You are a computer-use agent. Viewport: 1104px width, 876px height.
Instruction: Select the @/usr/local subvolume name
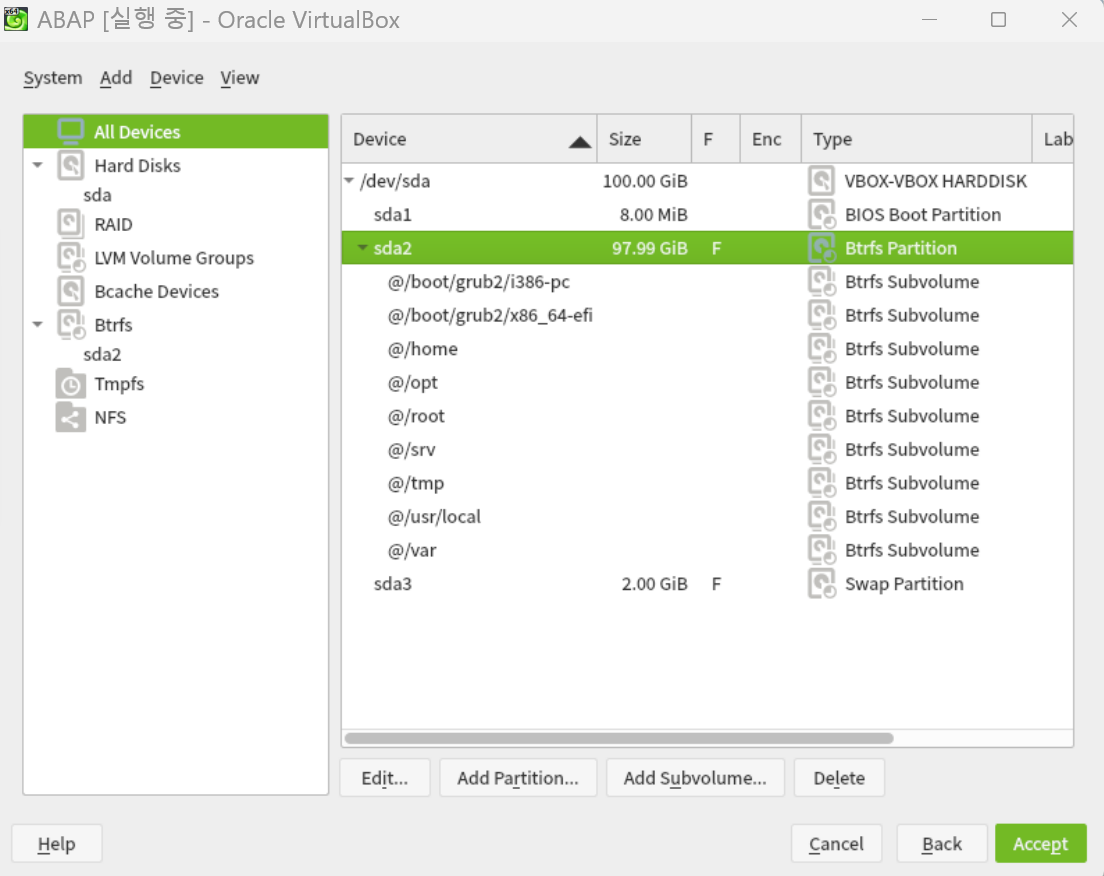point(434,516)
